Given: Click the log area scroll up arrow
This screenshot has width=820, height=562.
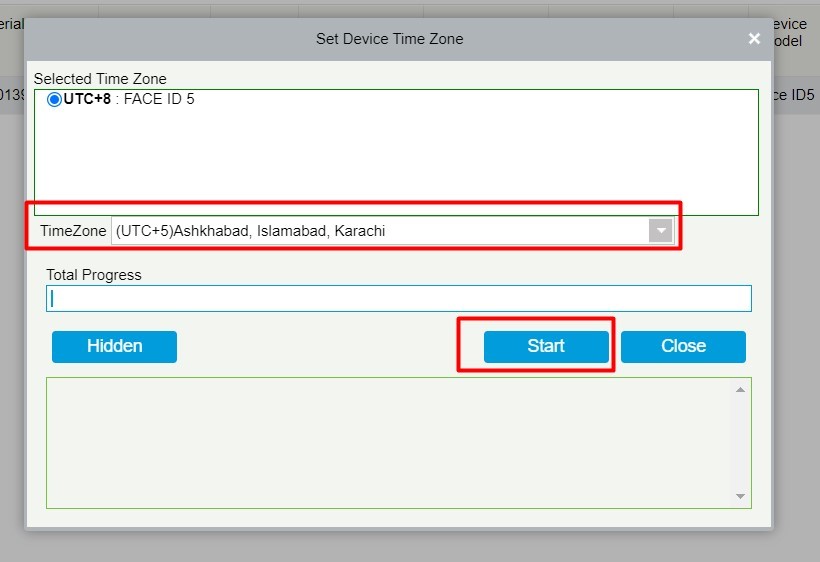Looking at the screenshot, I should pos(740,390).
